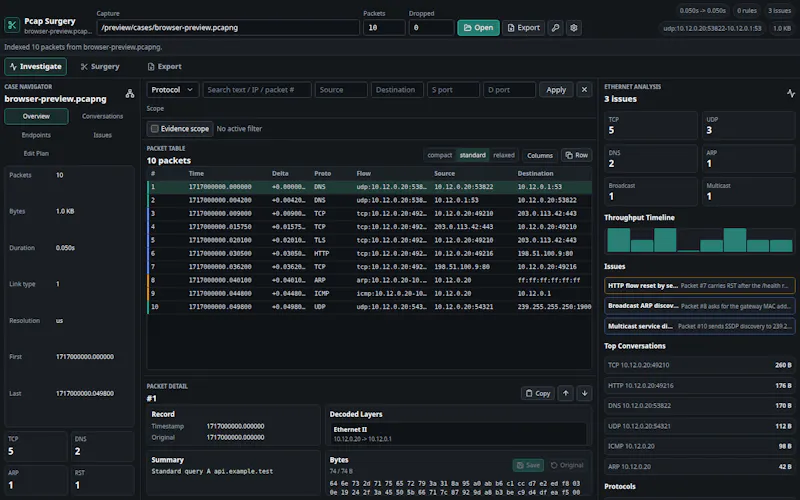Click the Packets count field
800x500 pixels.
pyautogui.click(x=384, y=28)
